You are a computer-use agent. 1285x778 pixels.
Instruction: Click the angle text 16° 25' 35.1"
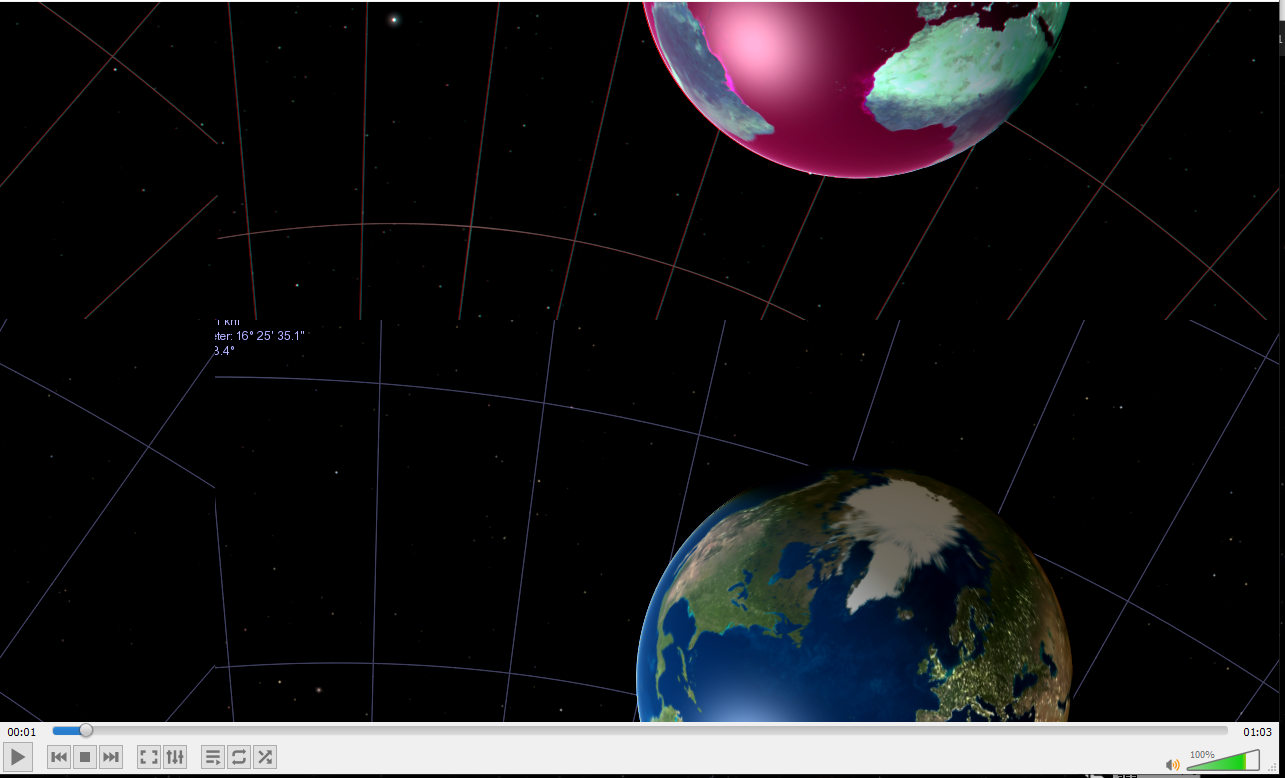pyautogui.click(x=270, y=336)
